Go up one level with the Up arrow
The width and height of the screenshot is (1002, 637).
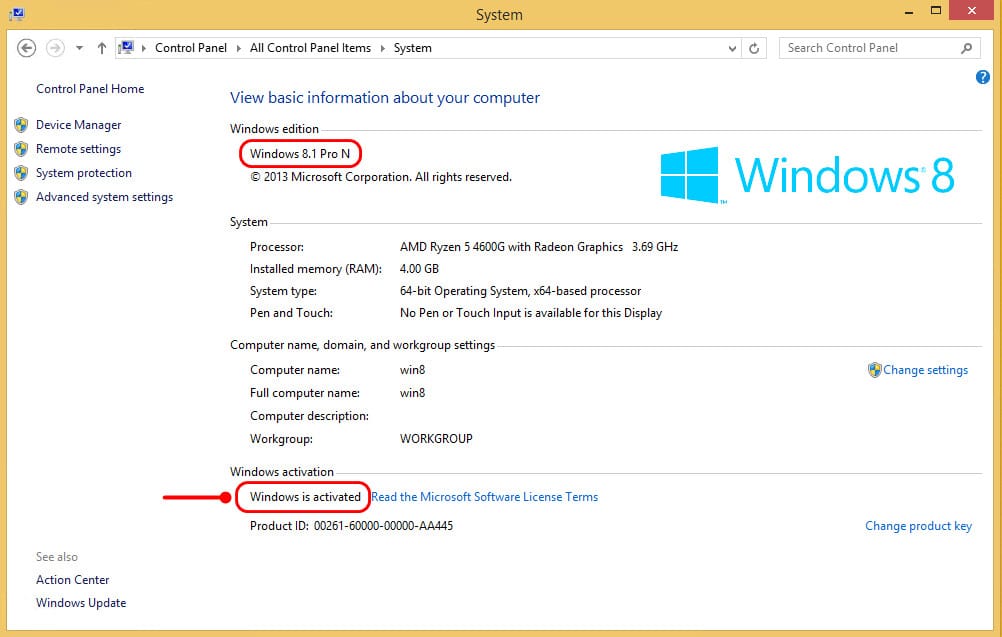tap(102, 48)
